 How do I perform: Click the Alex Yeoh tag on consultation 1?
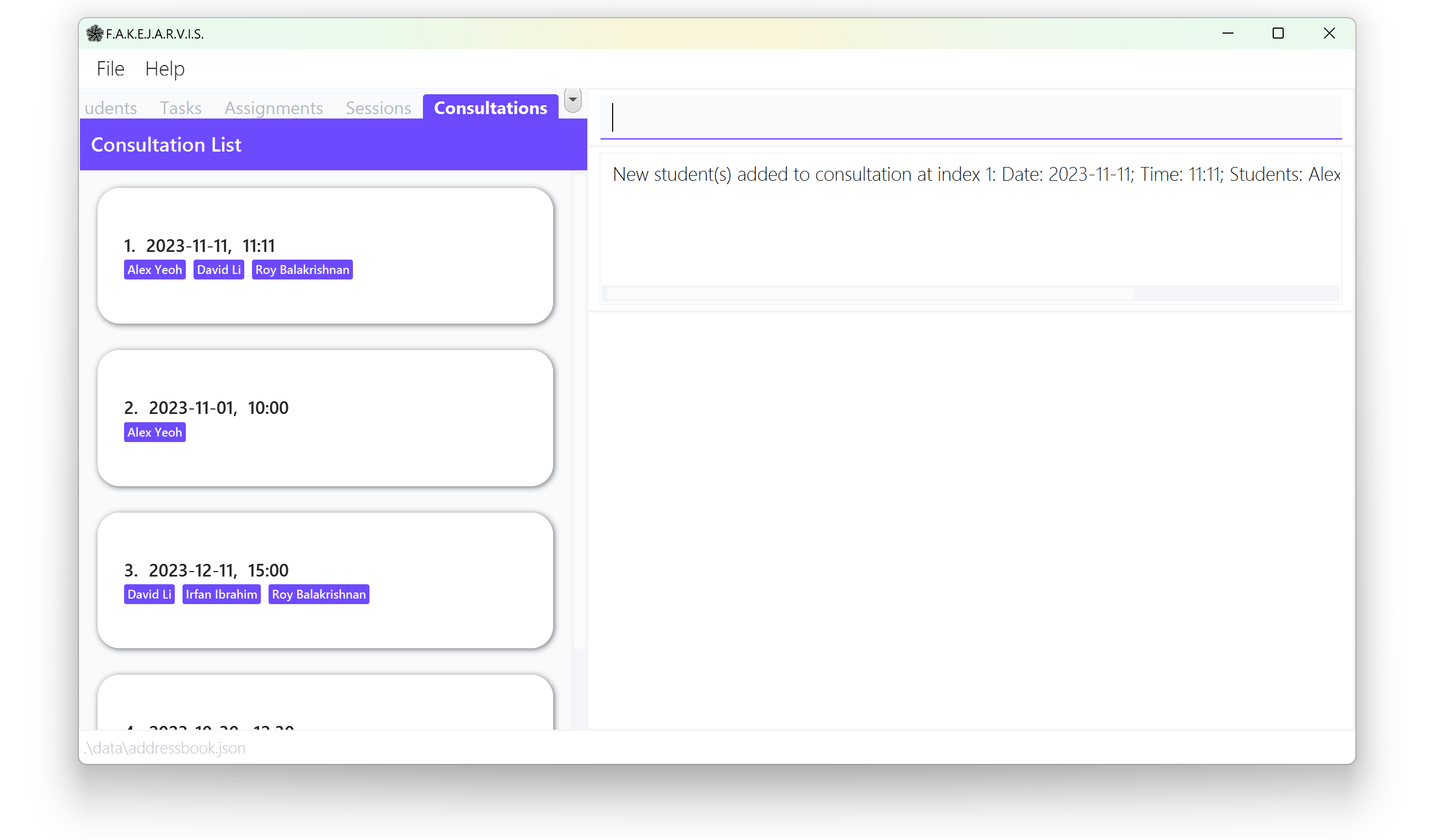coord(153,269)
